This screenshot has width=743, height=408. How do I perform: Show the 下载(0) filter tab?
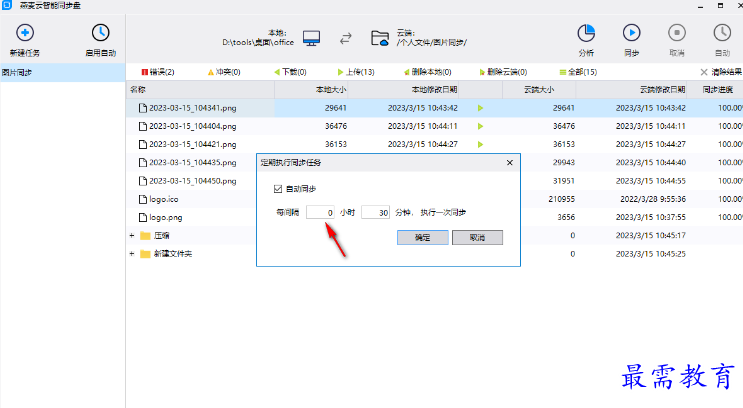click(x=290, y=72)
